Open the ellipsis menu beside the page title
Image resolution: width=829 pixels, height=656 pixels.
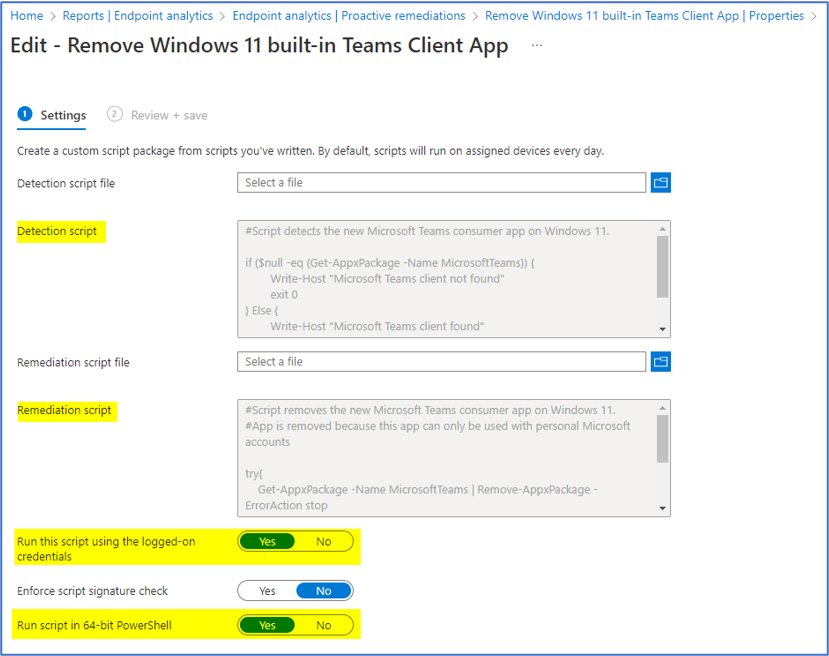pos(537,45)
